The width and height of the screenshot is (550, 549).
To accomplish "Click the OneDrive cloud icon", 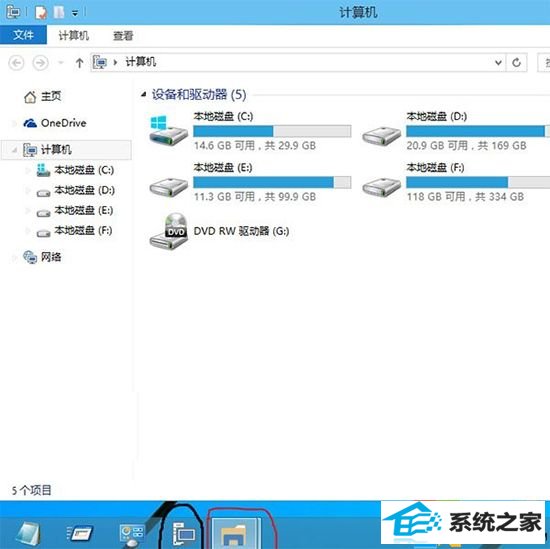I will pyautogui.click(x=30, y=123).
